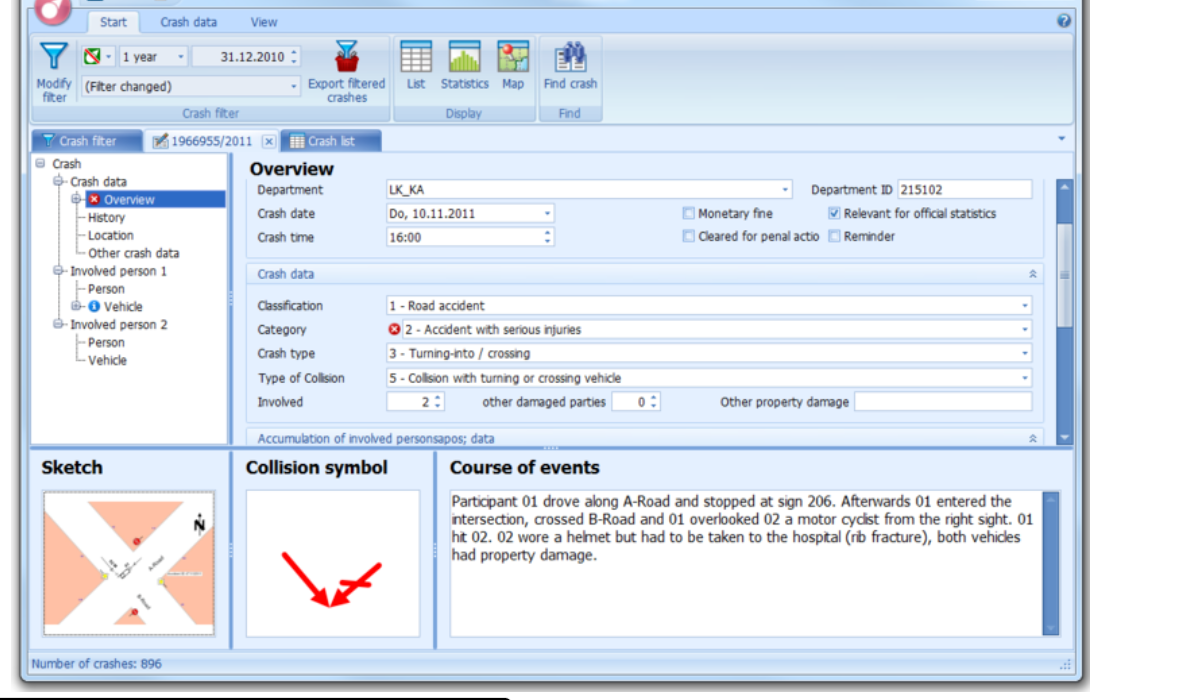Viewport: 1177px width, 700px height.
Task: Switch to the Crash data ribbon tab
Action: pos(188,22)
